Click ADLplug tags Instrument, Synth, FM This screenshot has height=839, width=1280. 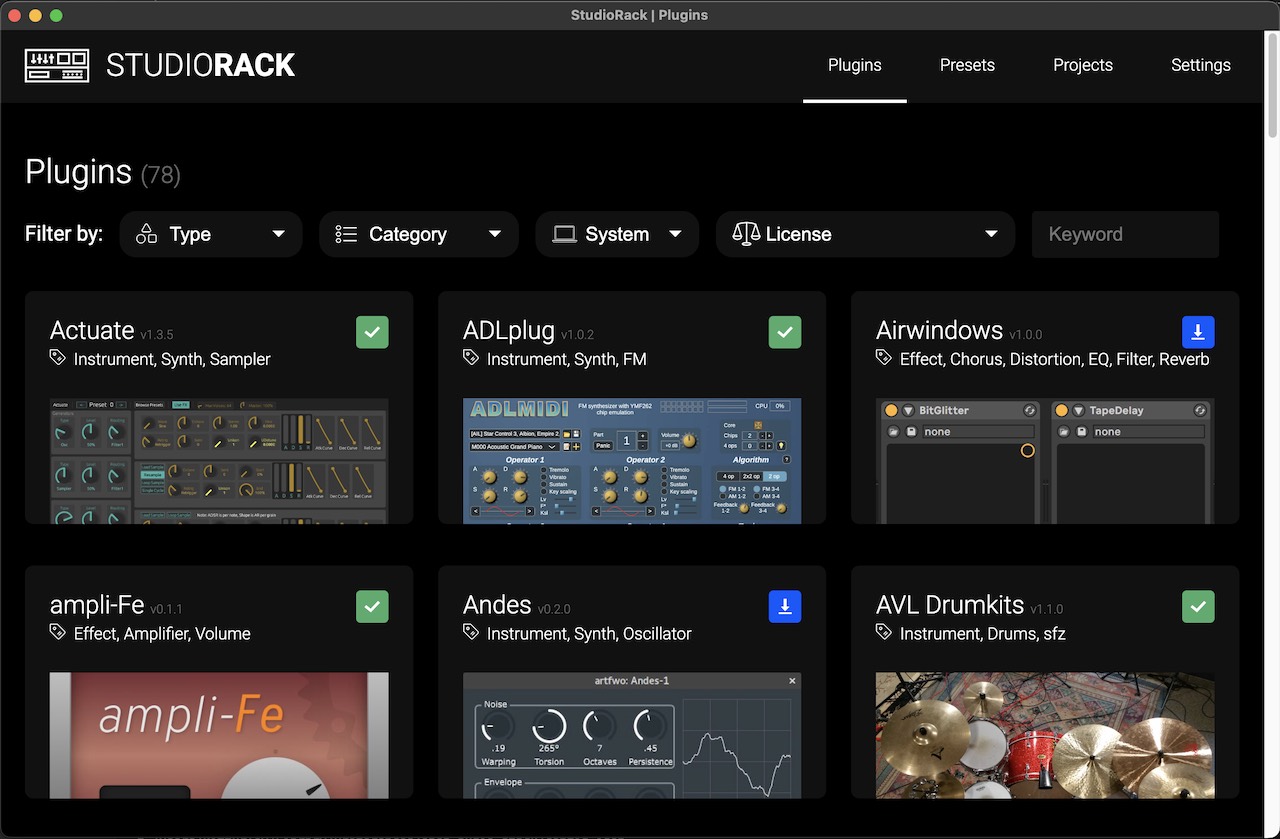pos(566,359)
